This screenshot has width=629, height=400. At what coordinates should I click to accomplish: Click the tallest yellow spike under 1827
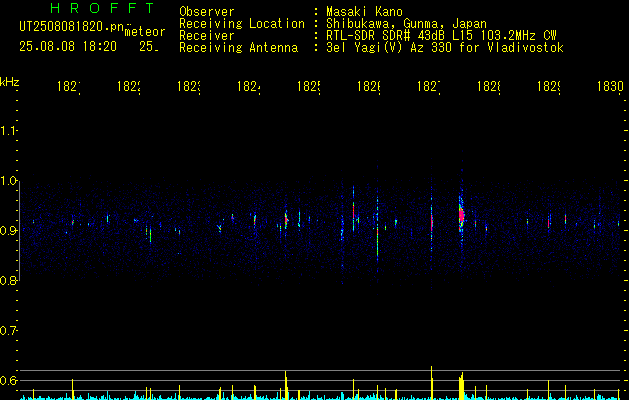[432, 383]
